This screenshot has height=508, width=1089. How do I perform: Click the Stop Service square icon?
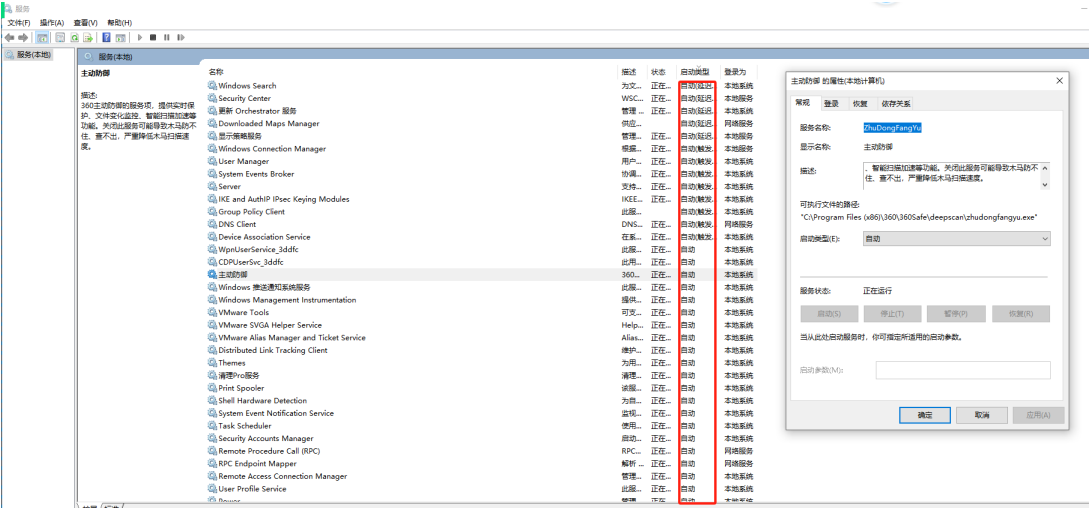[153, 38]
